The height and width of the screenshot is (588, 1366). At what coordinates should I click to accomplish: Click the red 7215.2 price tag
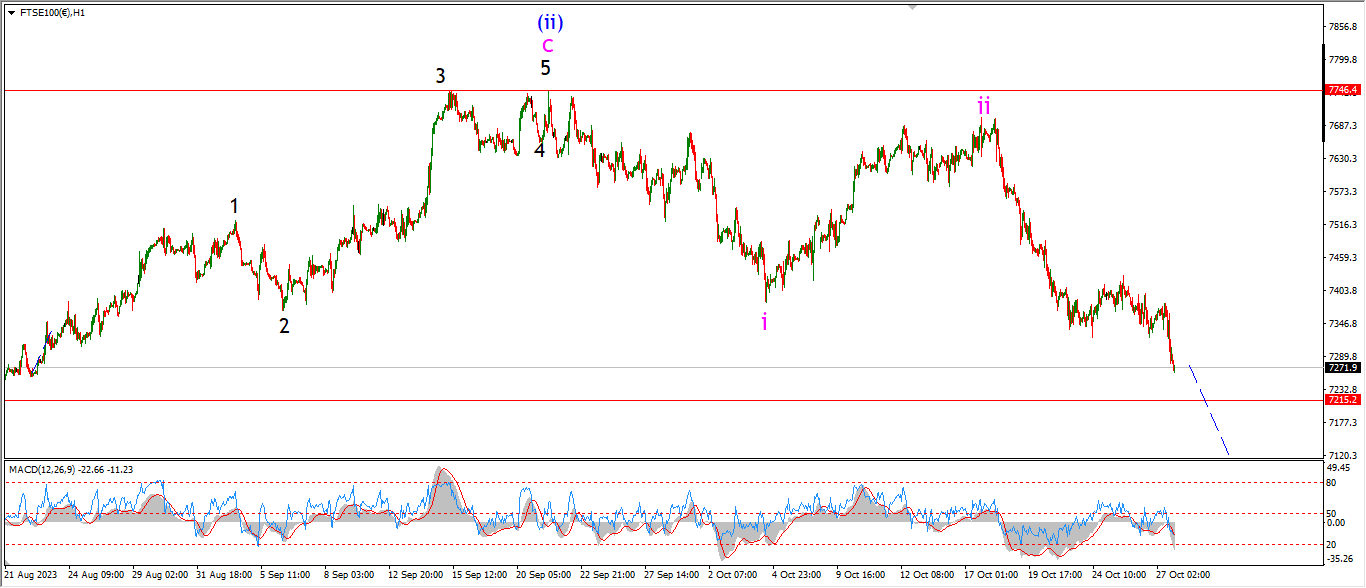pyautogui.click(x=1342, y=400)
